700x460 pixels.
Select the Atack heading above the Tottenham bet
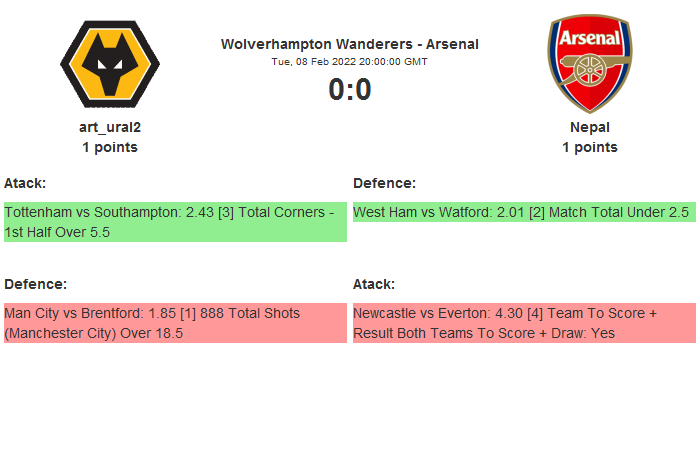click(x=25, y=183)
